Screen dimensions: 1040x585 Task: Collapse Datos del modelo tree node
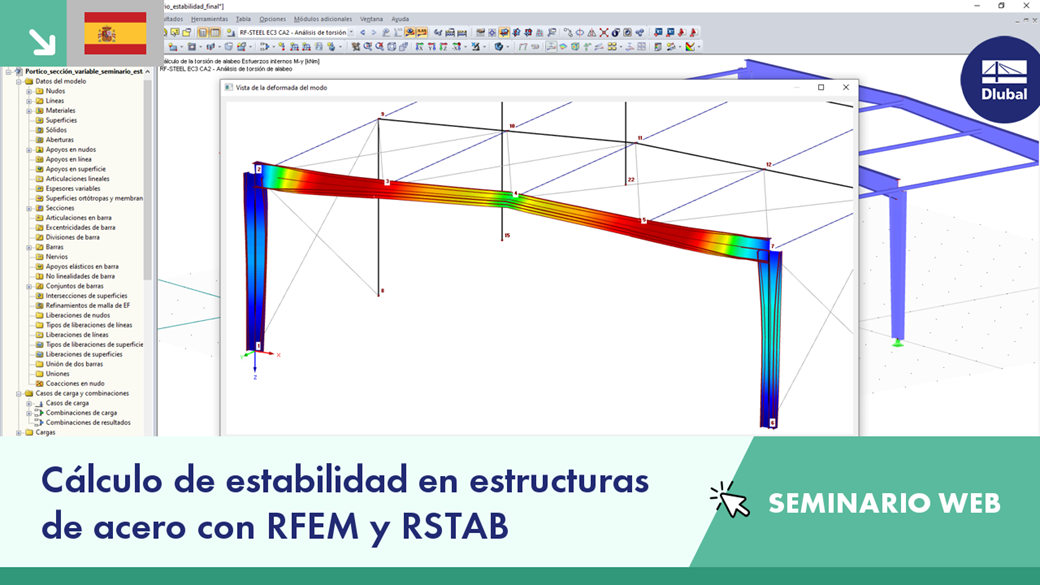(19, 81)
